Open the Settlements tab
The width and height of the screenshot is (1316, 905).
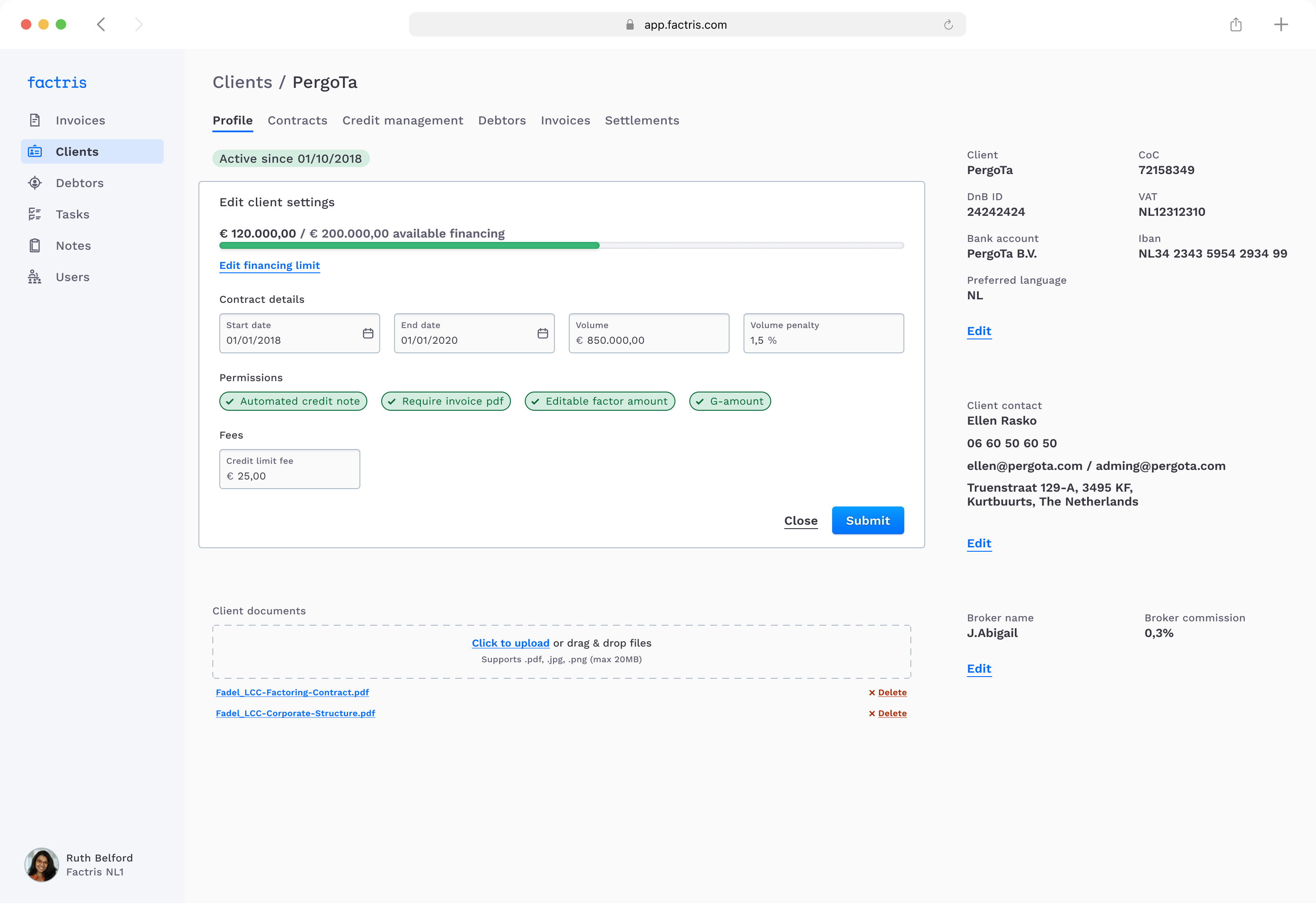pos(642,120)
